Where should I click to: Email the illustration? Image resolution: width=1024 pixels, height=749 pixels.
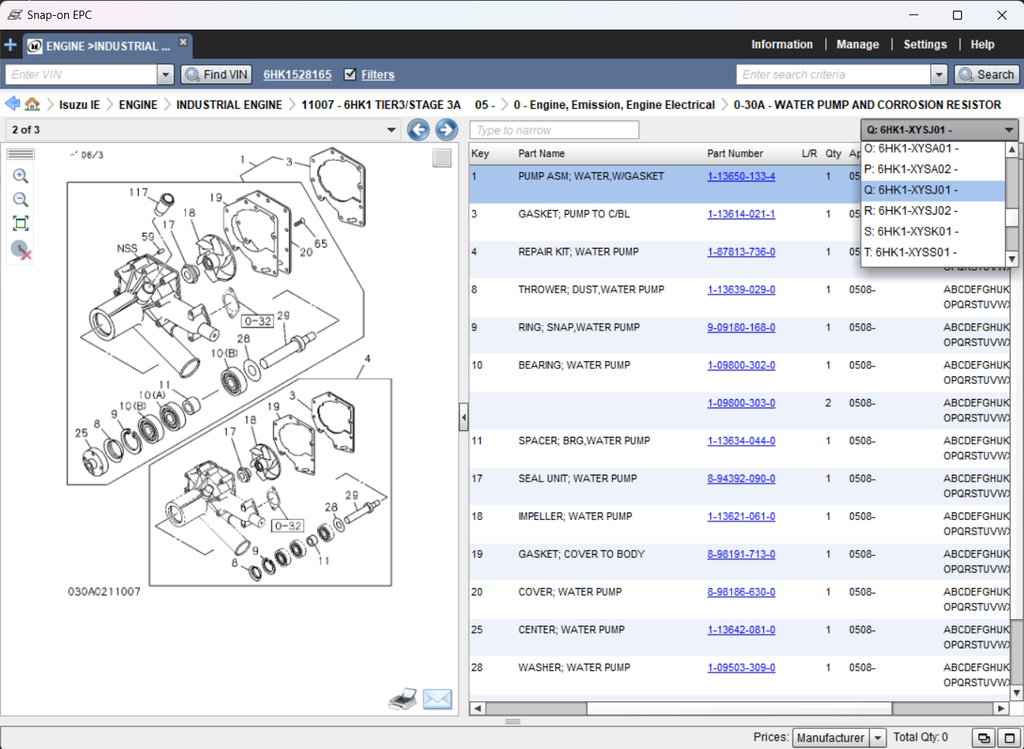[437, 699]
